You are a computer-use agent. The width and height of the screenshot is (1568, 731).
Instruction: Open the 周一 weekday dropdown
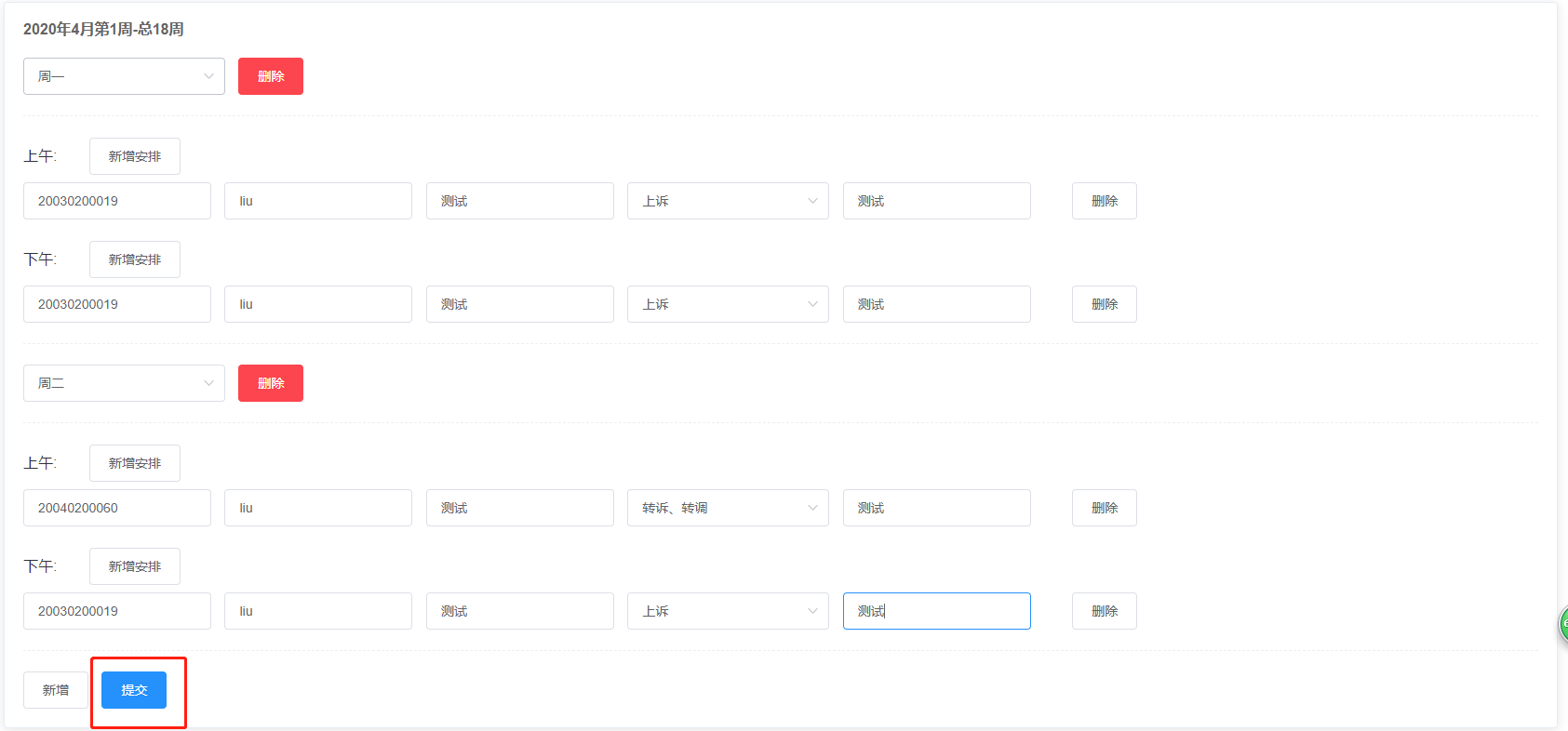coord(124,76)
